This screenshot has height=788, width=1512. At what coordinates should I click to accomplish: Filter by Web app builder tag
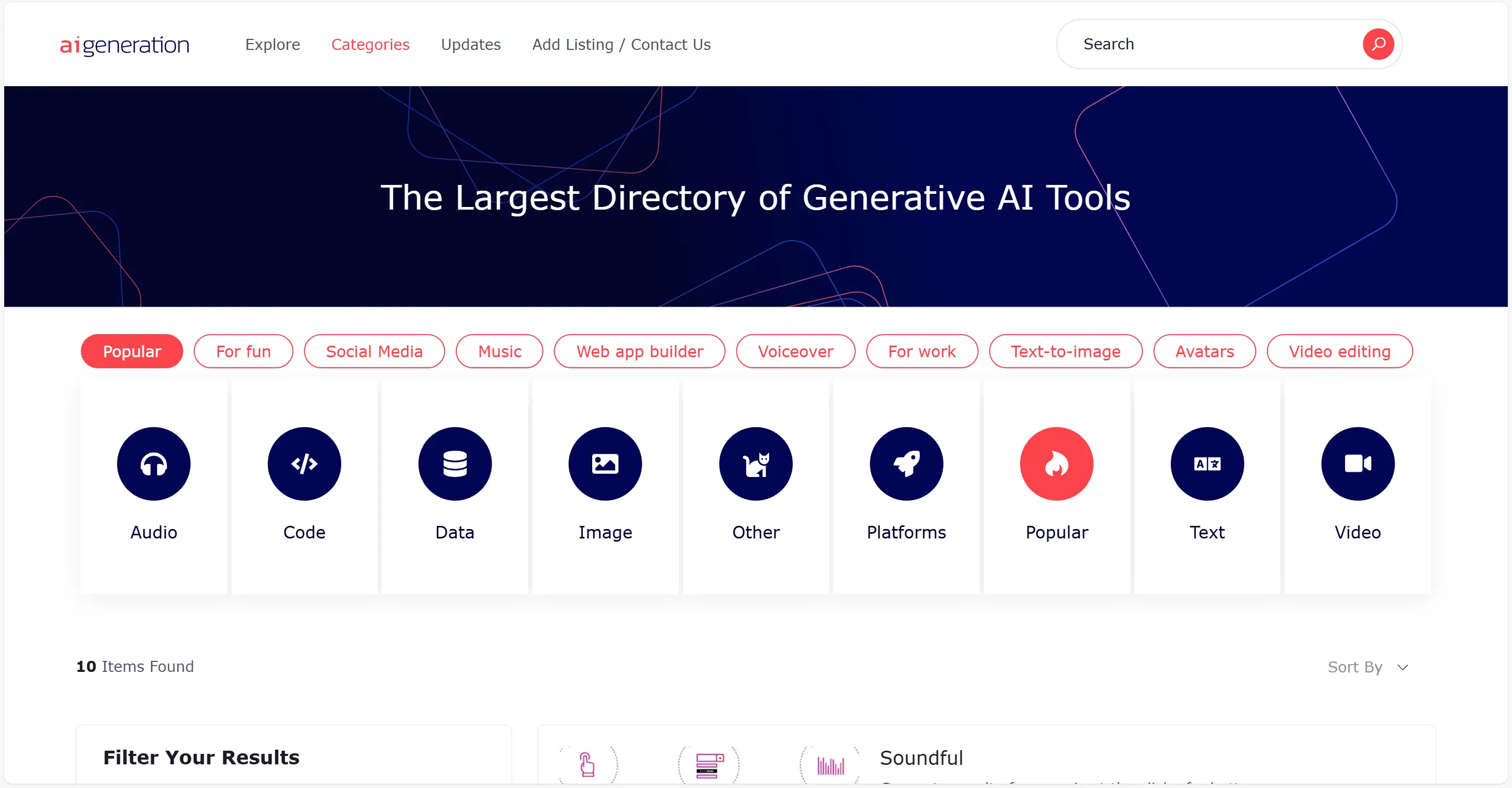[x=640, y=351]
